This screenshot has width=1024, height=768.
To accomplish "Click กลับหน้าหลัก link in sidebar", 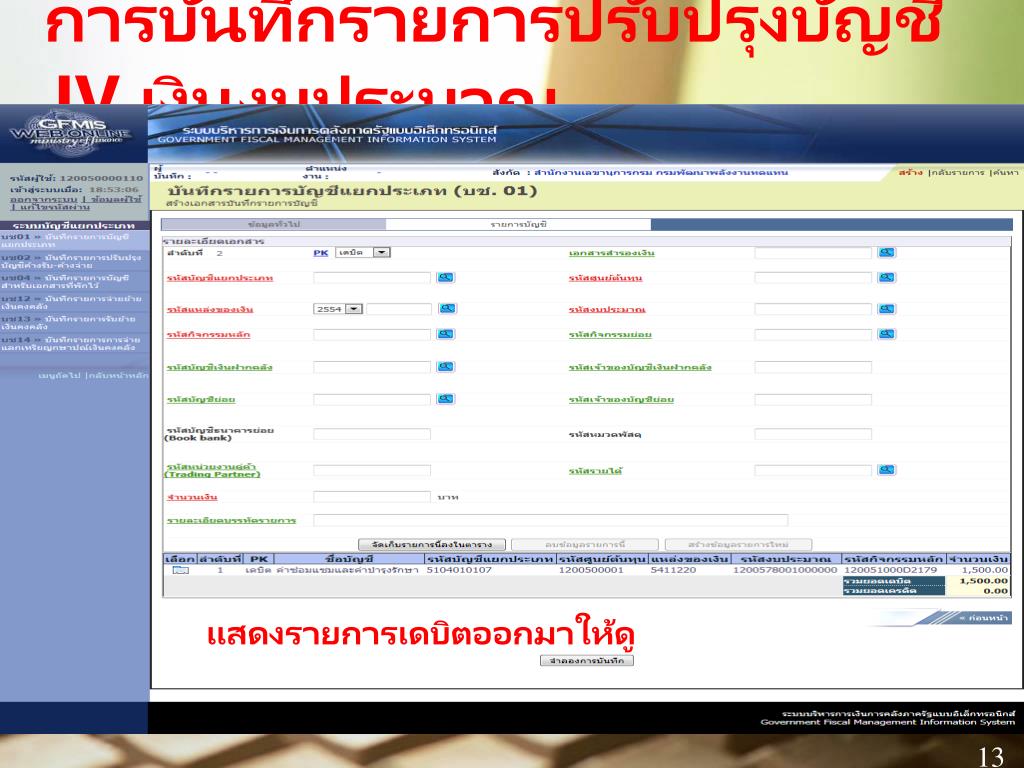I will coord(118,376).
